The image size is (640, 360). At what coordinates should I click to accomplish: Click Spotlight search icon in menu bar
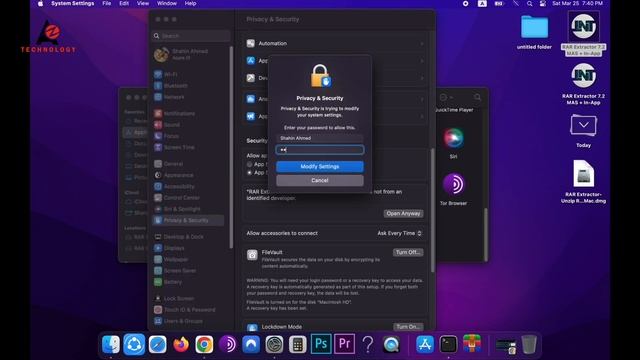pos(529,3)
